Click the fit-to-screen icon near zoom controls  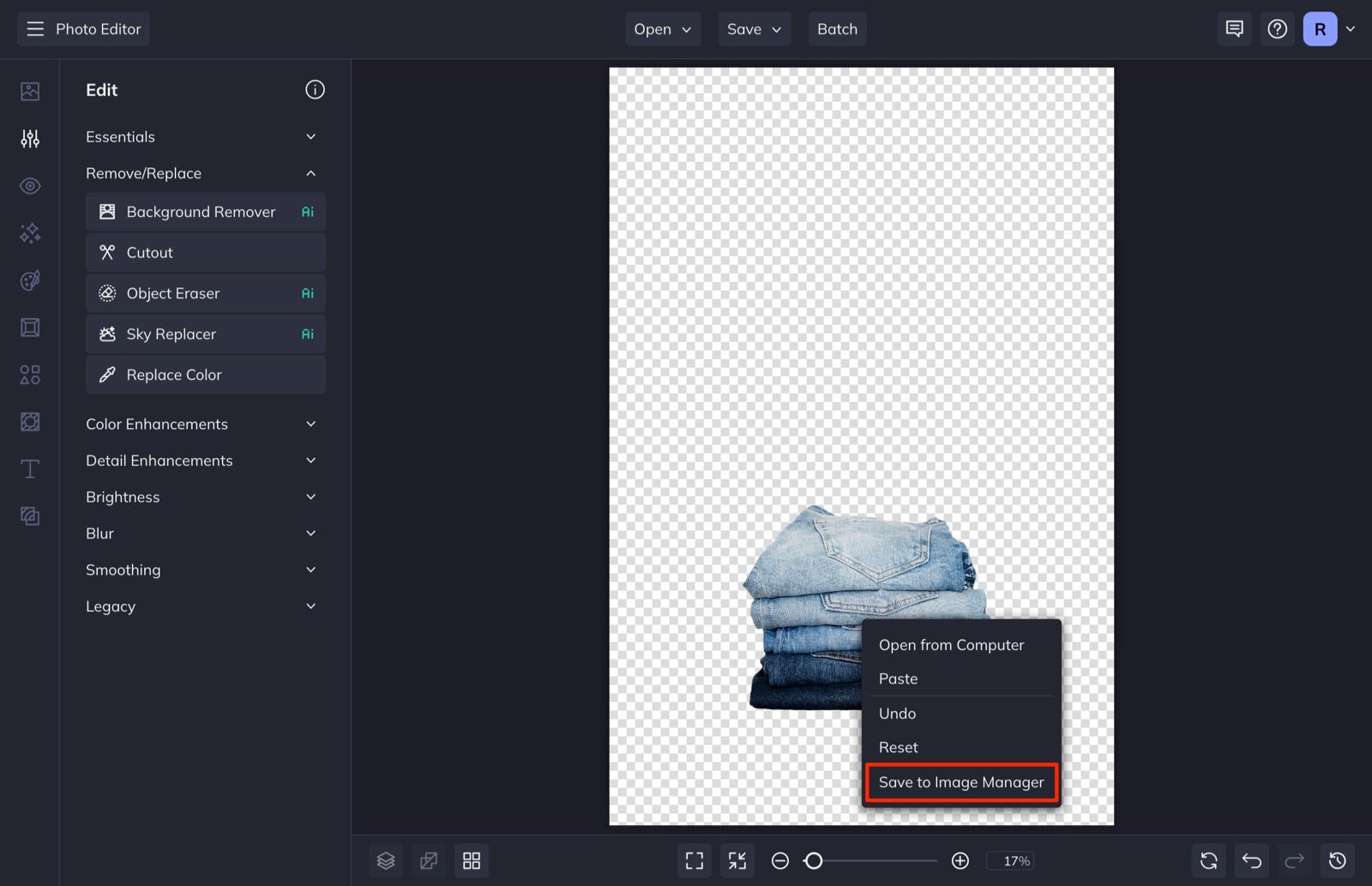pyautogui.click(x=694, y=860)
